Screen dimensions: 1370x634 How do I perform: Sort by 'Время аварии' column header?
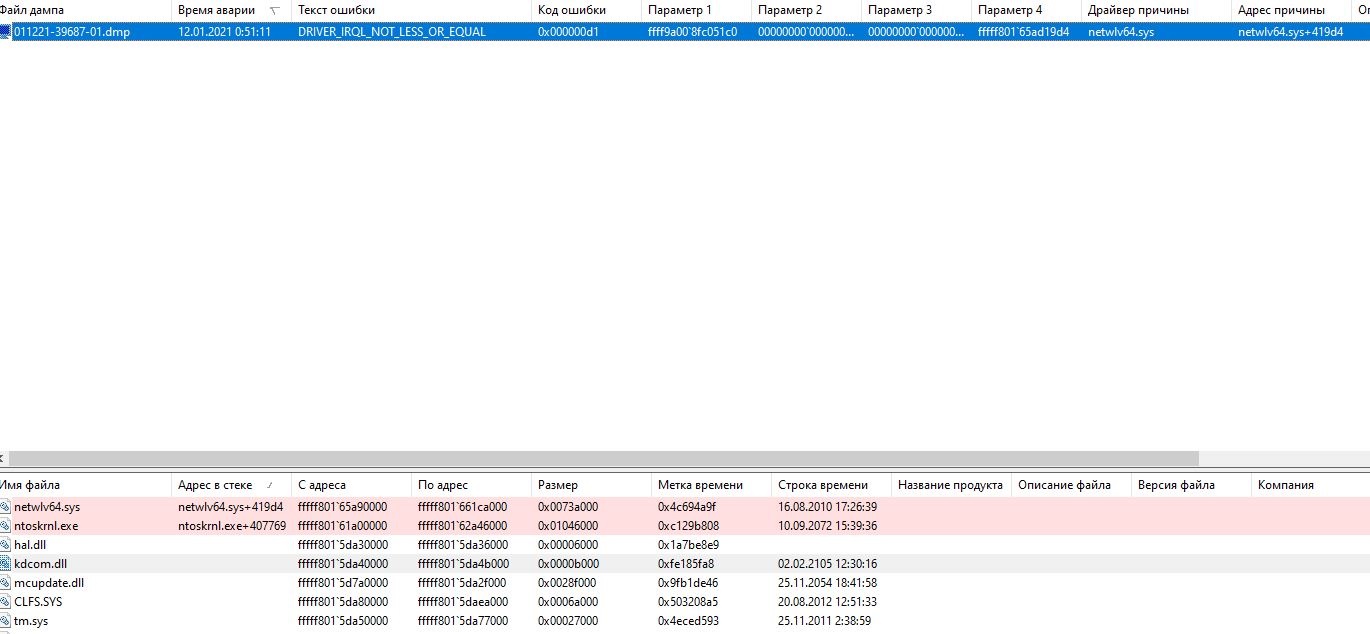(x=232, y=10)
